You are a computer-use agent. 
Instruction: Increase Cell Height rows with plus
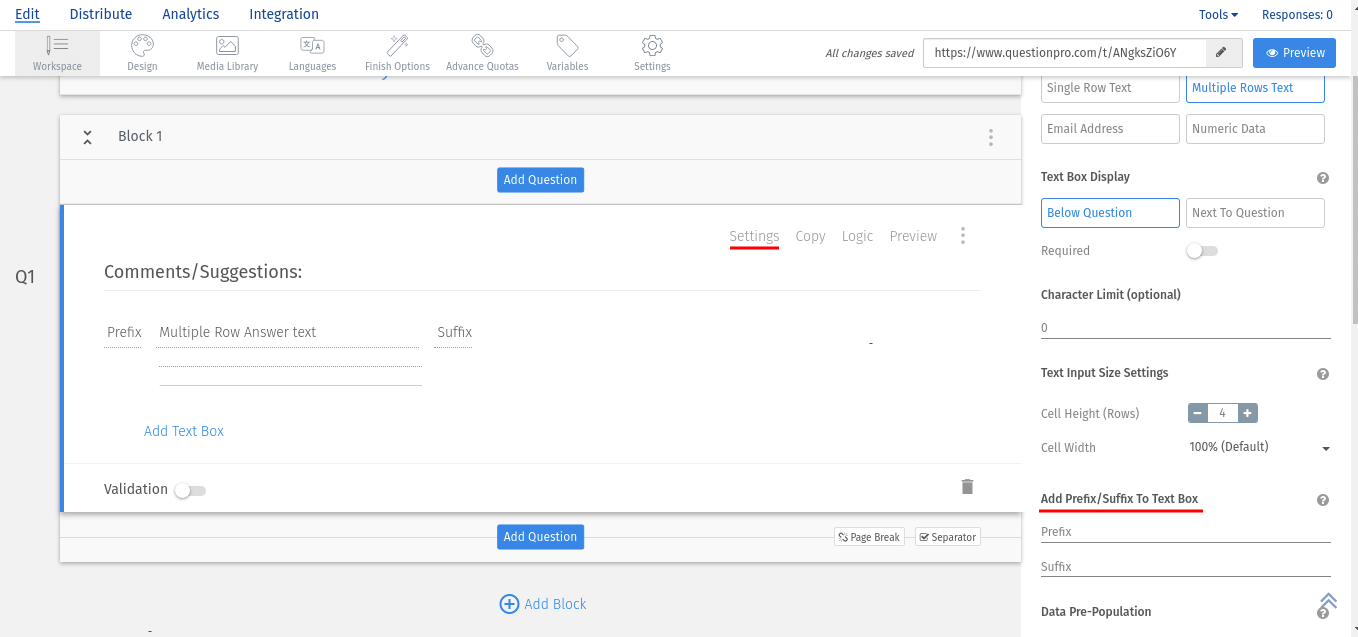coord(1247,413)
